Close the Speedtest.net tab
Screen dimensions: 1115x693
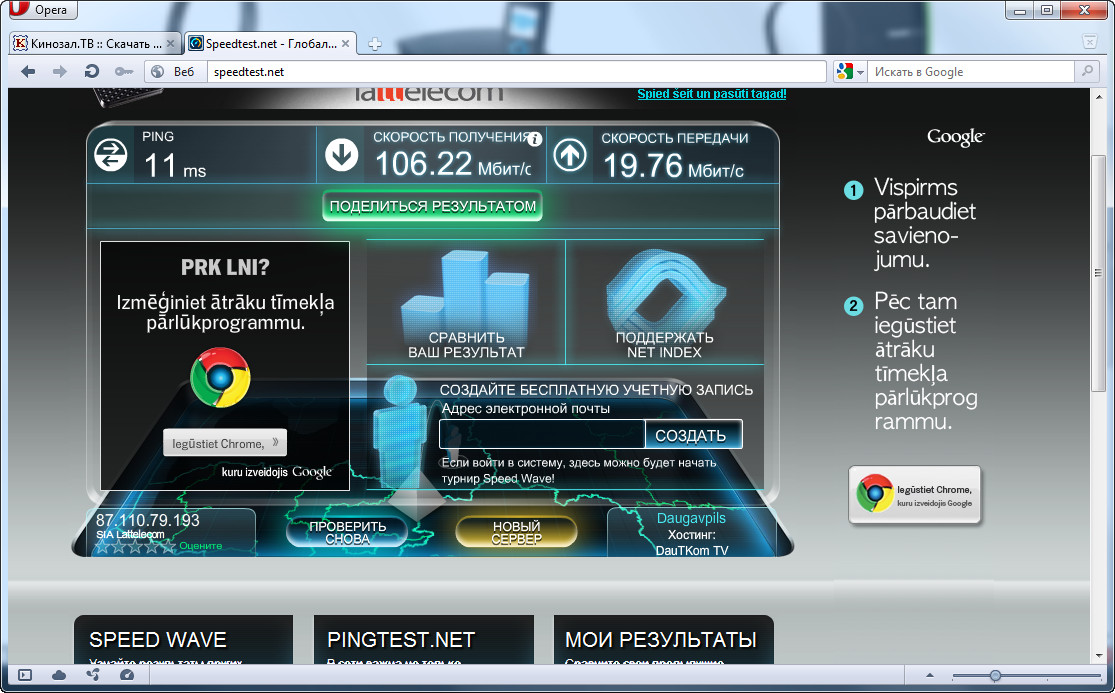pos(346,44)
